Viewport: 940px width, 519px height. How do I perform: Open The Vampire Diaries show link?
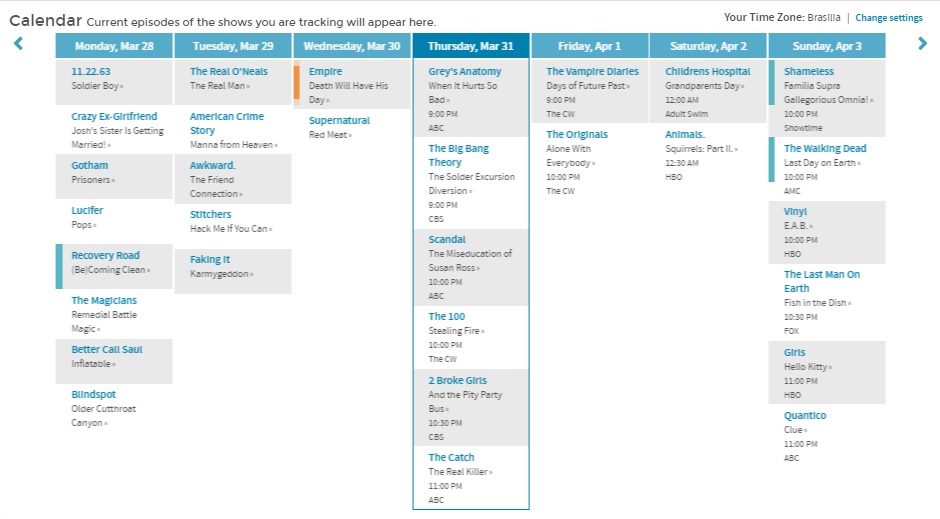click(x=592, y=72)
